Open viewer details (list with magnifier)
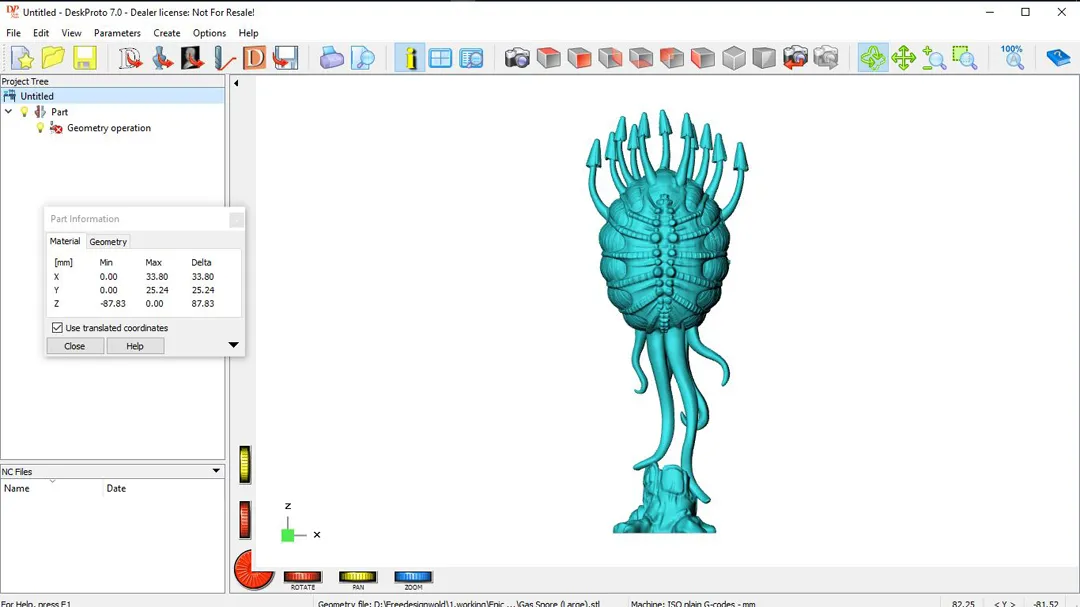Viewport: 1080px width, 607px height. pyautogui.click(x=472, y=58)
